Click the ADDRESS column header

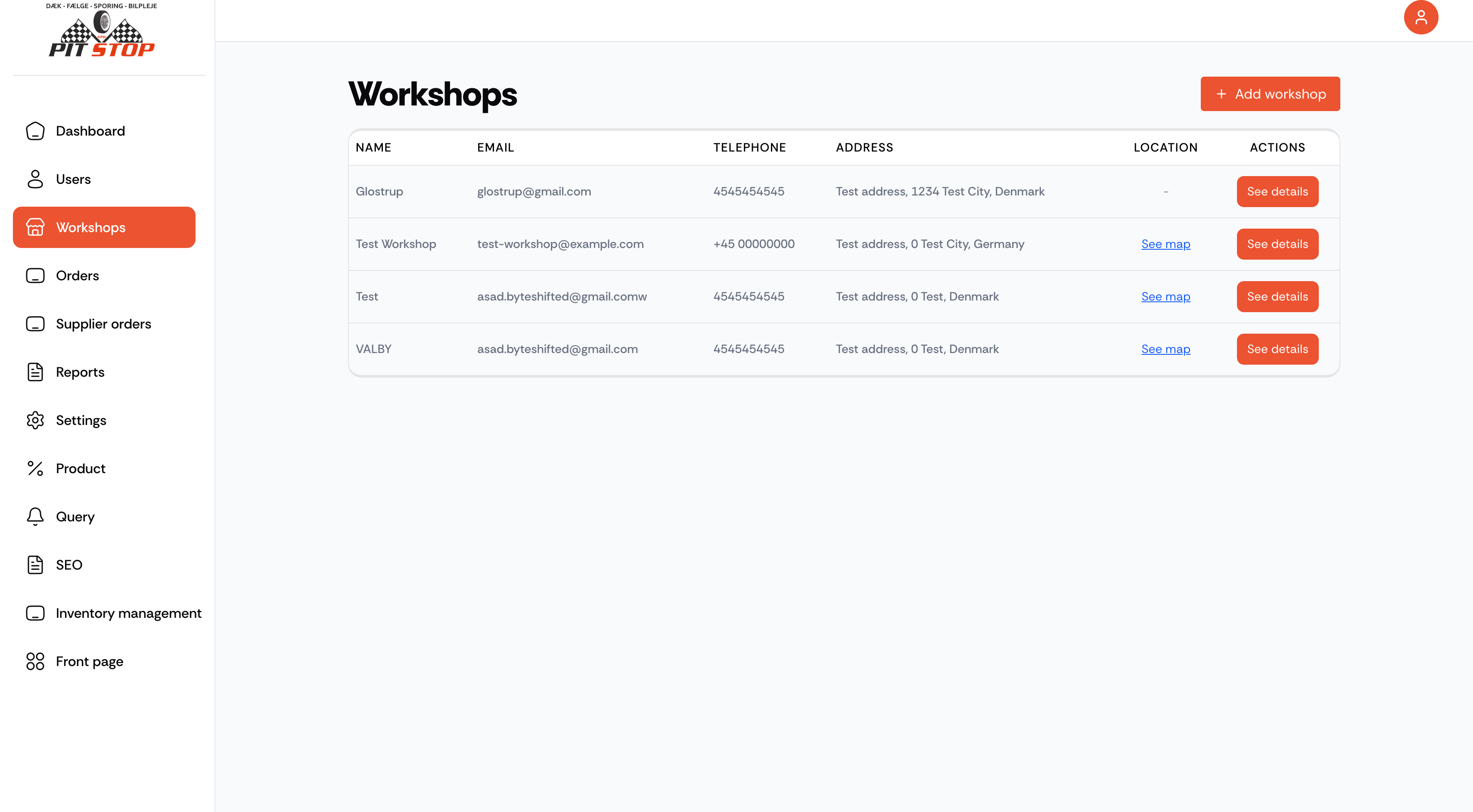click(x=864, y=147)
